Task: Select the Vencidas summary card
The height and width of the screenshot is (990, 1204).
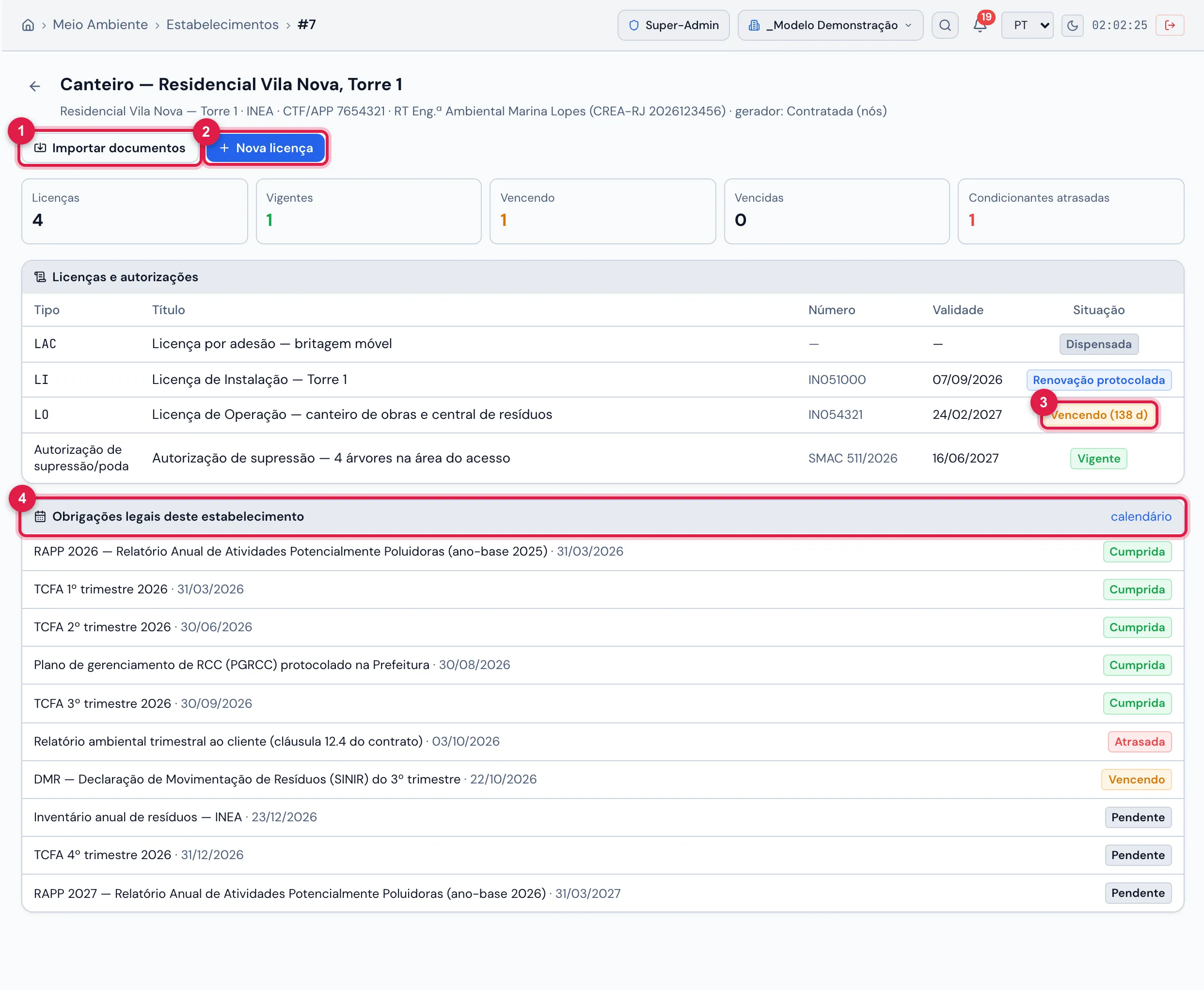Action: (x=837, y=211)
